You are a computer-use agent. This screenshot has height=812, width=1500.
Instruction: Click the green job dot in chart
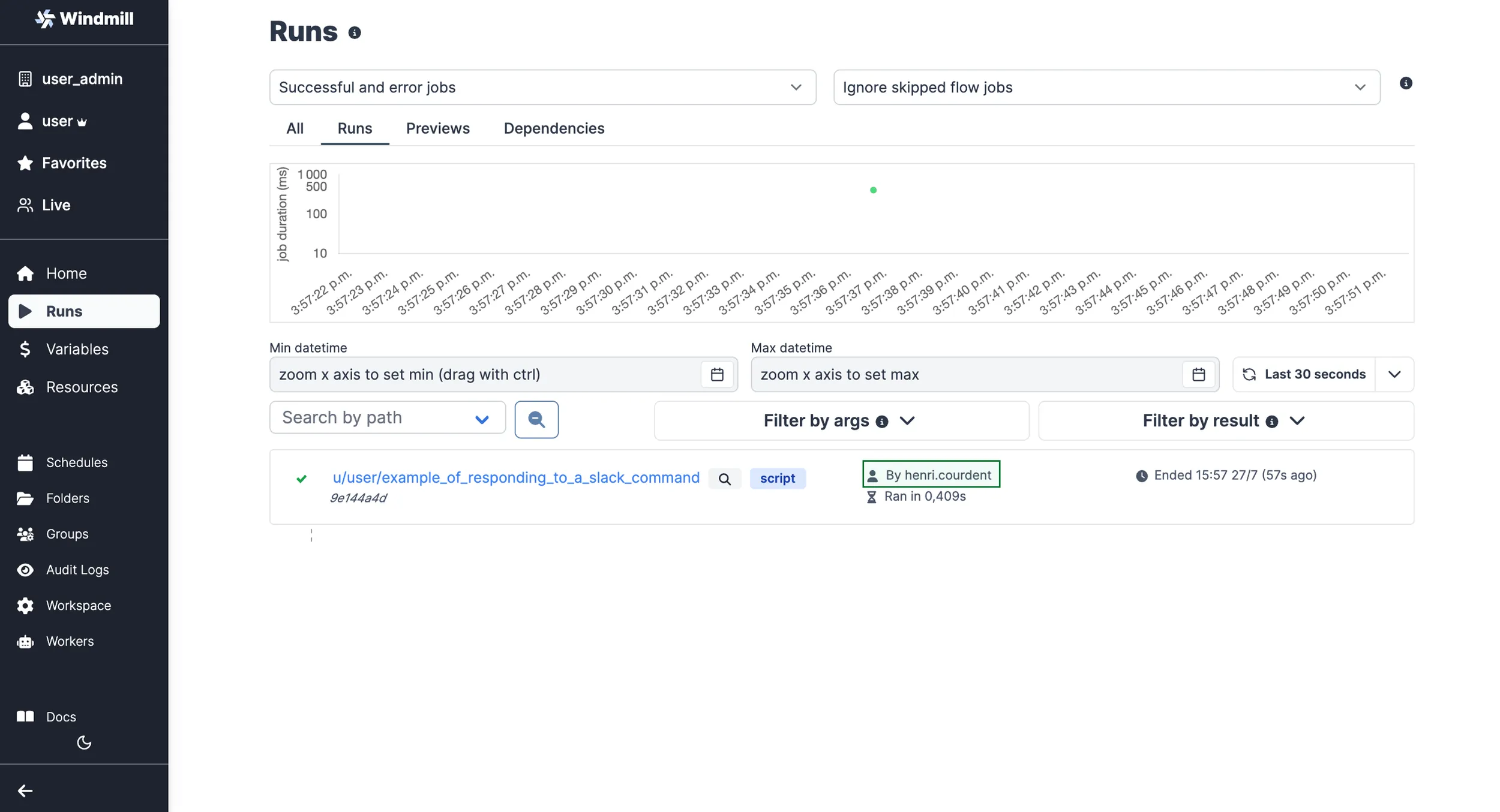pos(873,190)
